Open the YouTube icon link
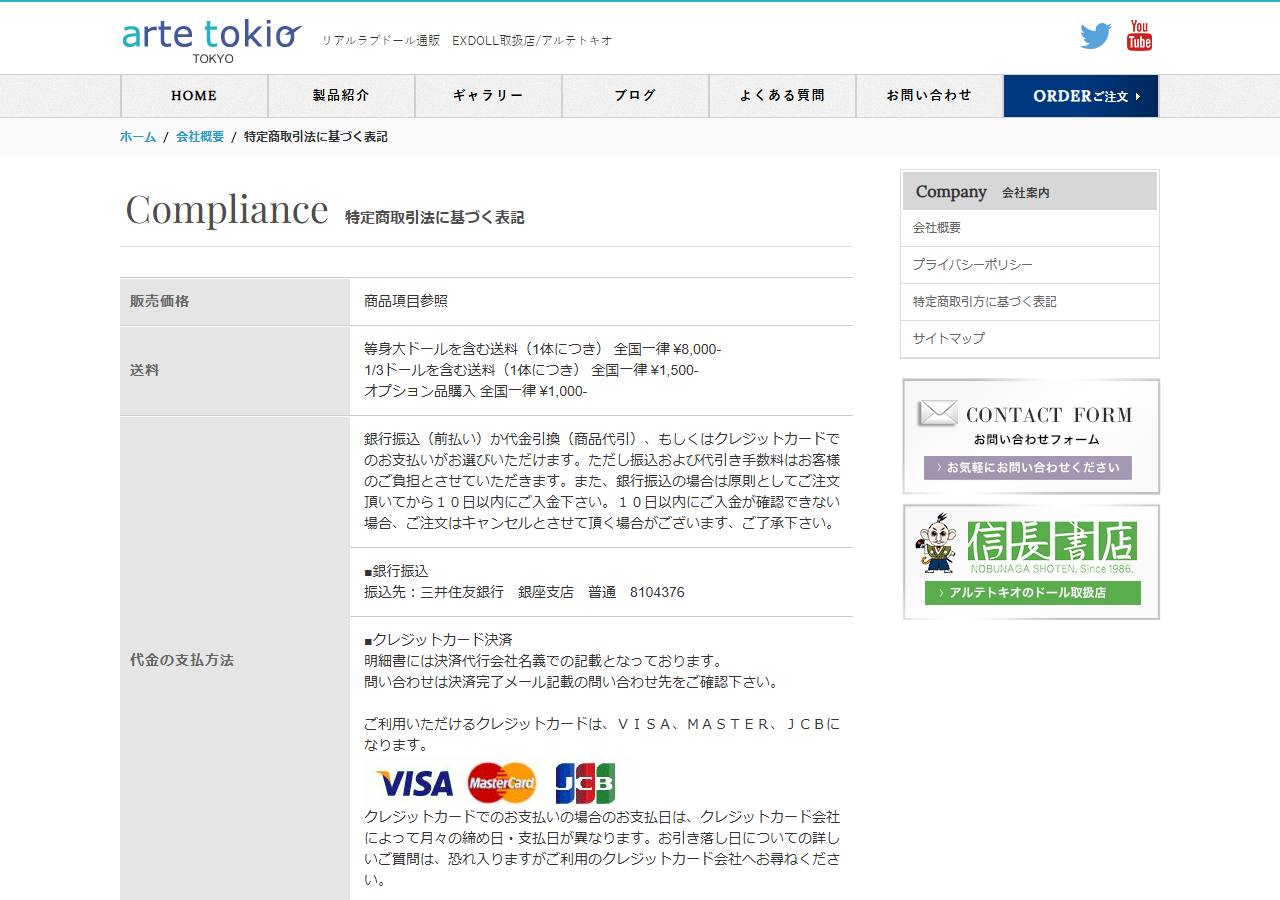The height and width of the screenshot is (900, 1280). (x=1139, y=35)
